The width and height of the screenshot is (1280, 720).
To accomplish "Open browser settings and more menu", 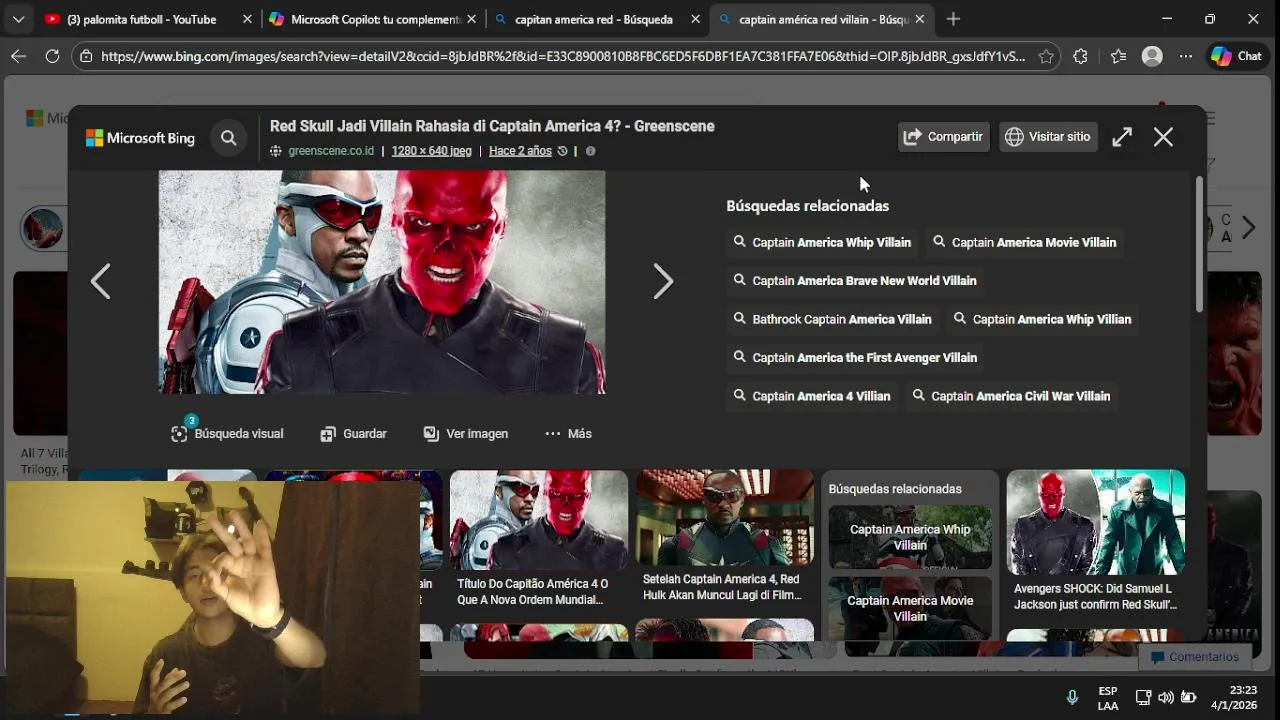I will (1186, 56).
